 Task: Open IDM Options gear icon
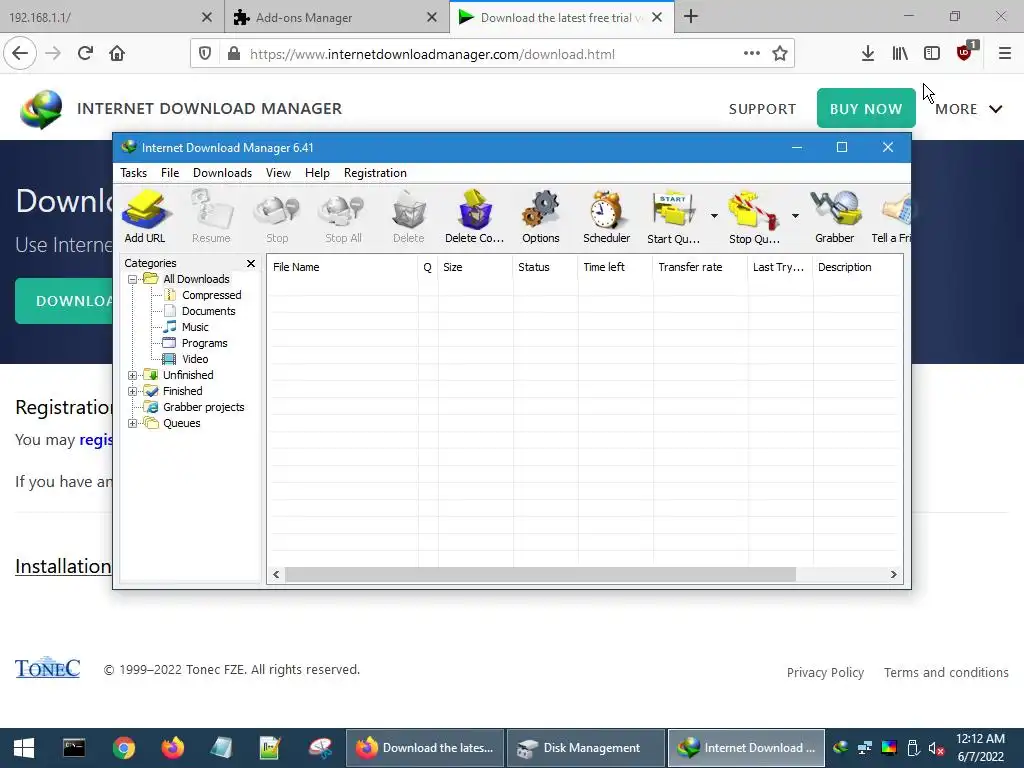(x=541, y=217)
